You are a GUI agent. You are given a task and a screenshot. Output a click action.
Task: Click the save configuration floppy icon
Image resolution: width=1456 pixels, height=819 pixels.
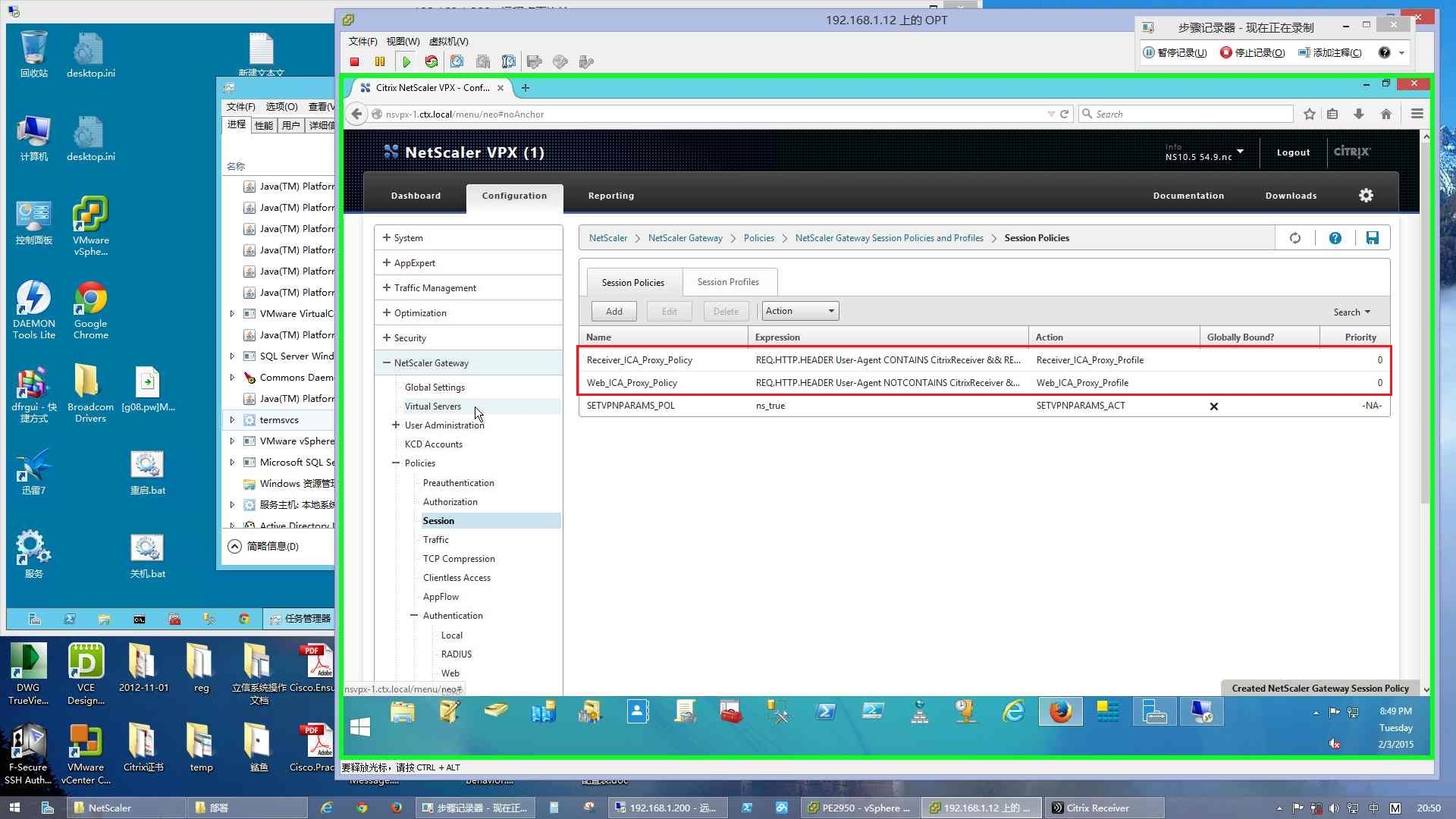pos(1373,238)
